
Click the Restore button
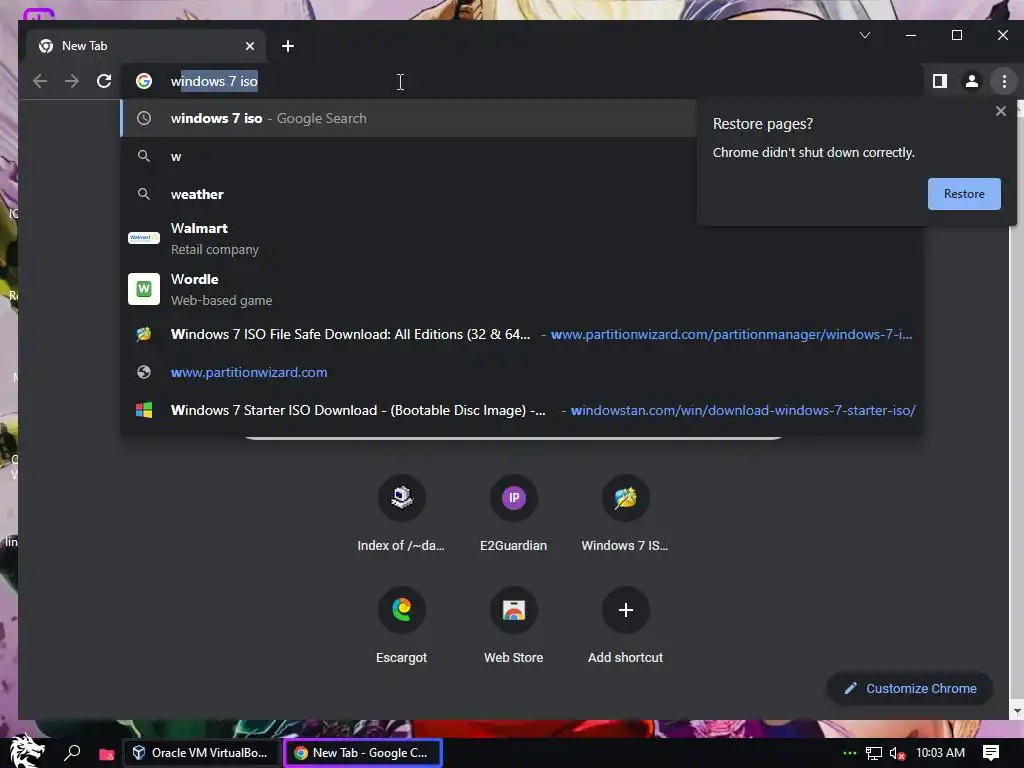coord(964,194)
